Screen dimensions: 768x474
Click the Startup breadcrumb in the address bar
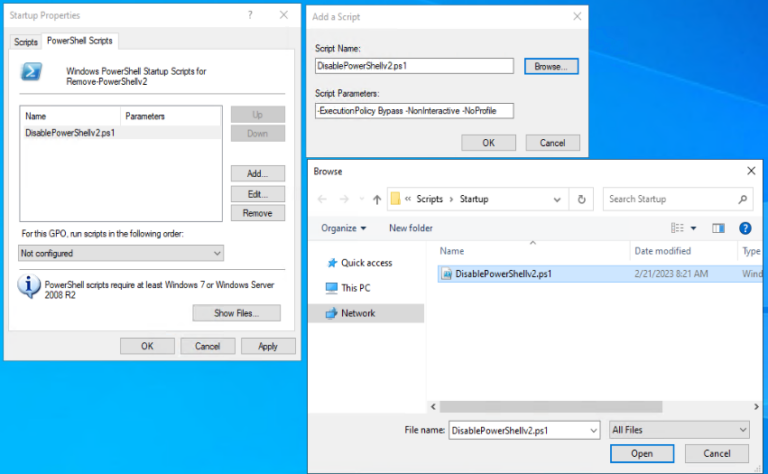(x=474, y=199)
